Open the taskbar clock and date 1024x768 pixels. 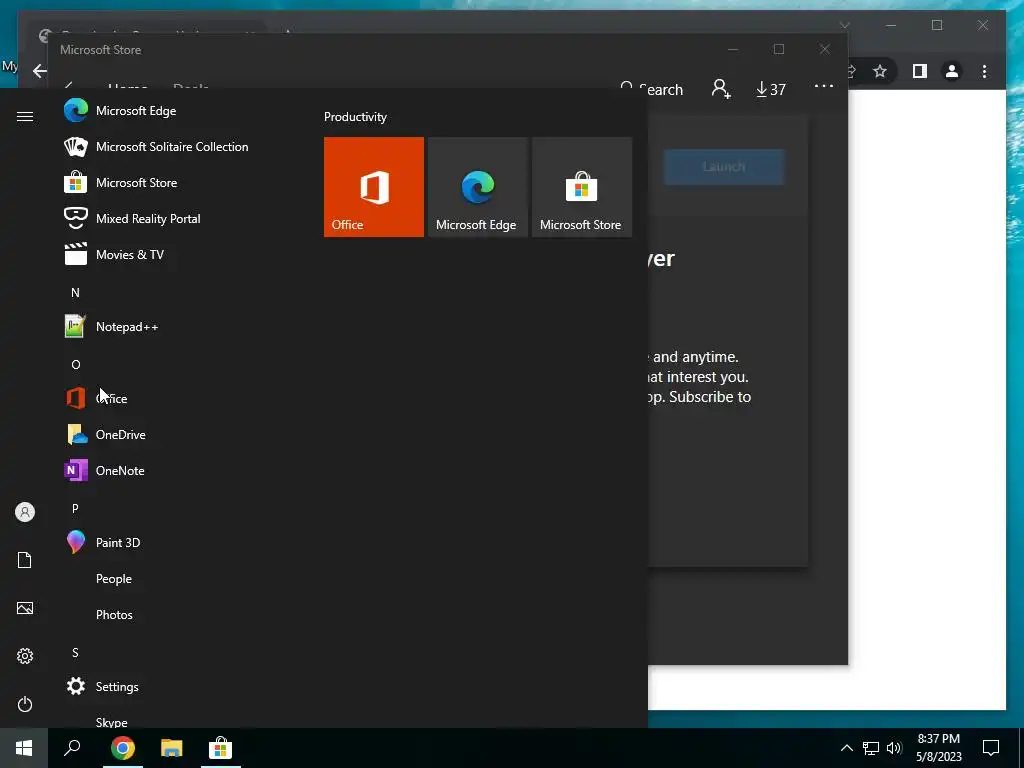click(938, 748)
